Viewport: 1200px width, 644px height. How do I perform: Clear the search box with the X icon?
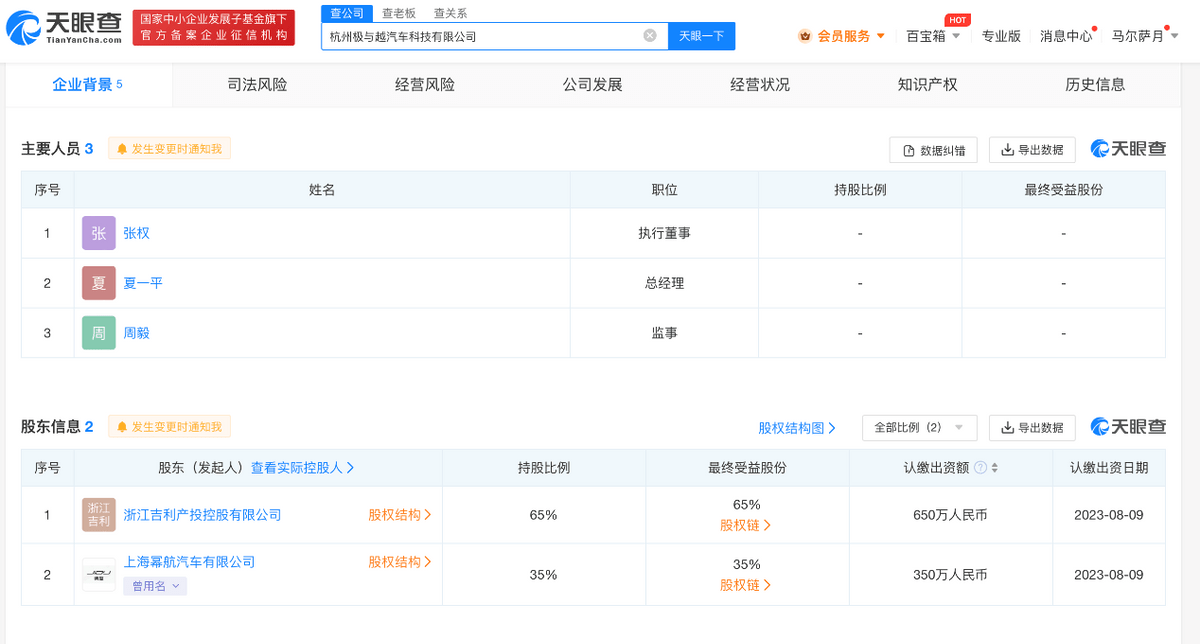tap(649, 36)
